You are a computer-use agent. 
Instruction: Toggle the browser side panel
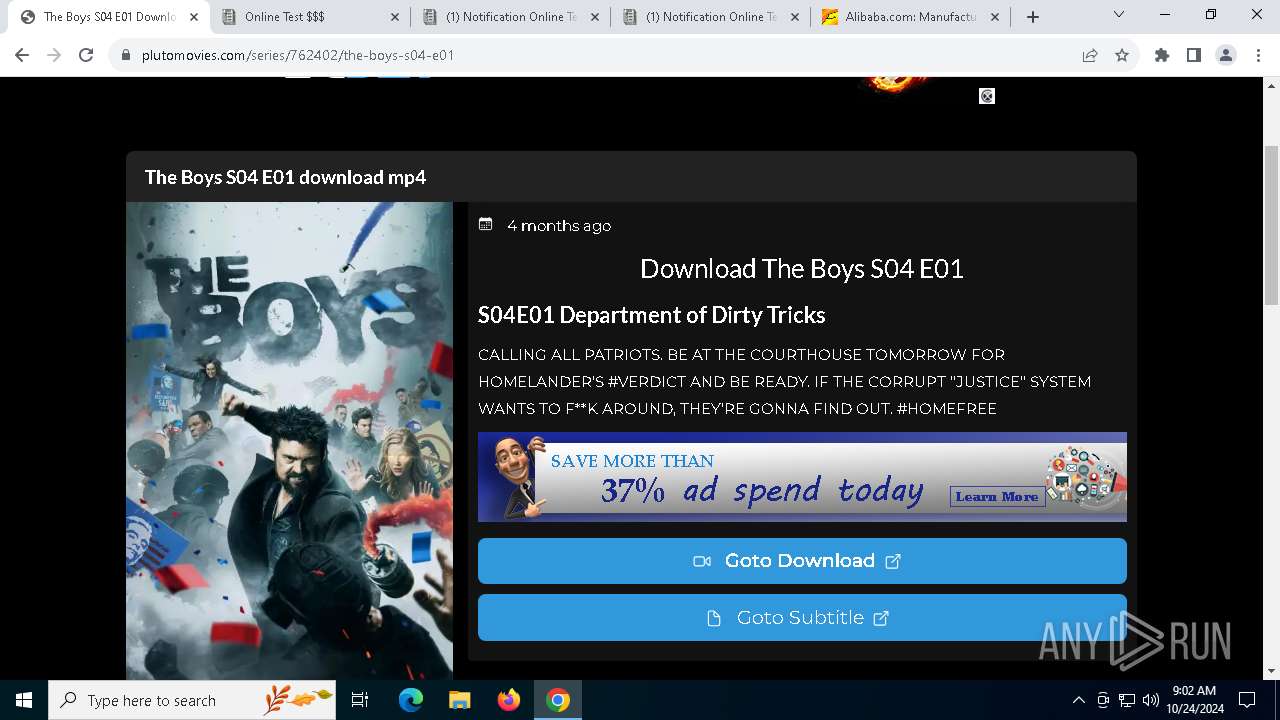click(1194, 55)
